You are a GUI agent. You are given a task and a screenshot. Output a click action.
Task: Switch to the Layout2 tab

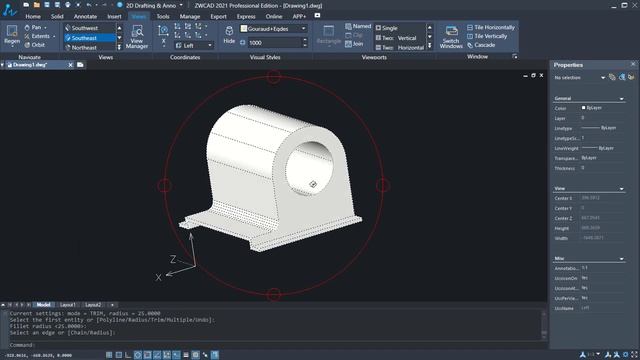coord(93,305)
